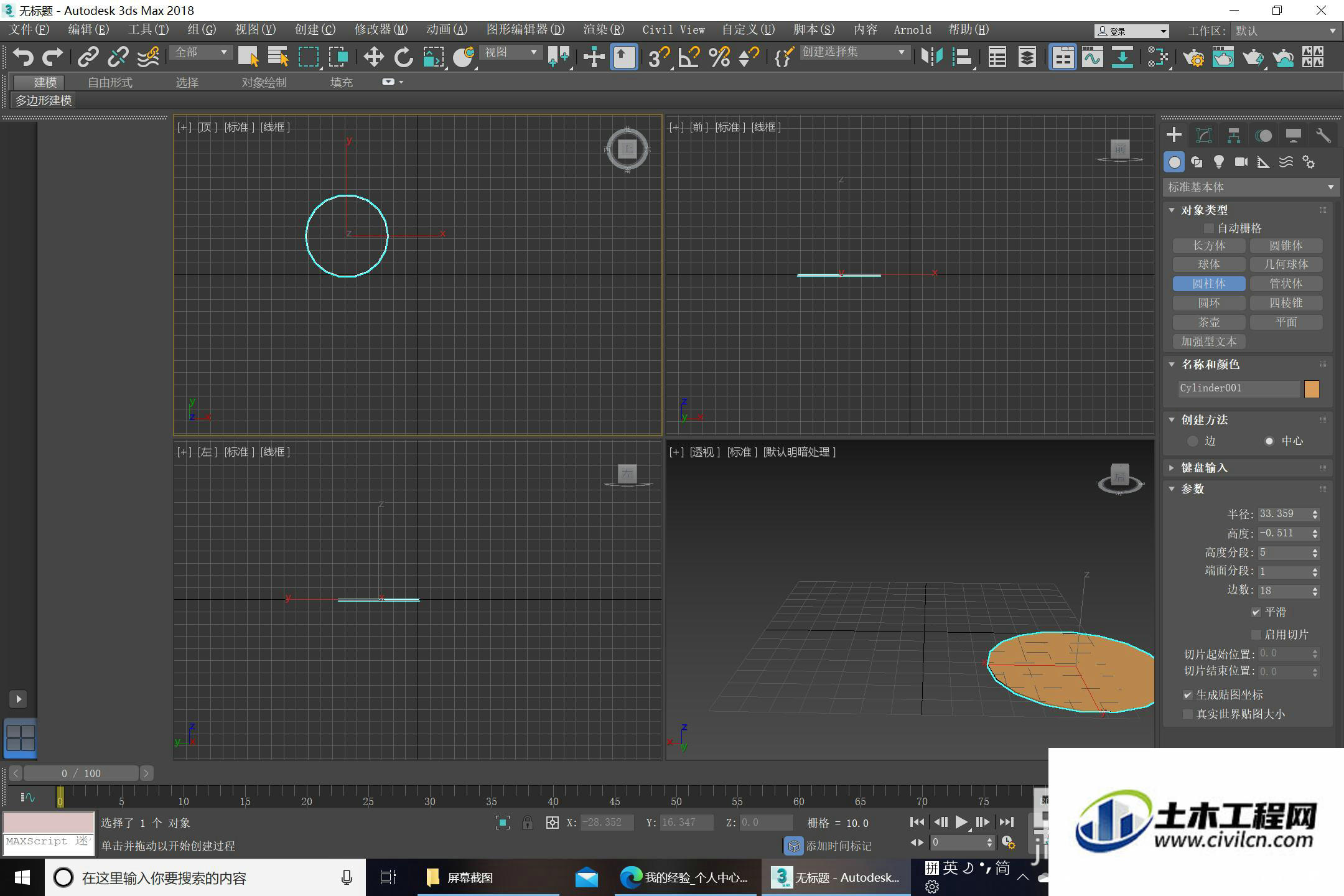Click the Mirror tool icon
The width and height of the screenshot is (1344, 896).
931,57
